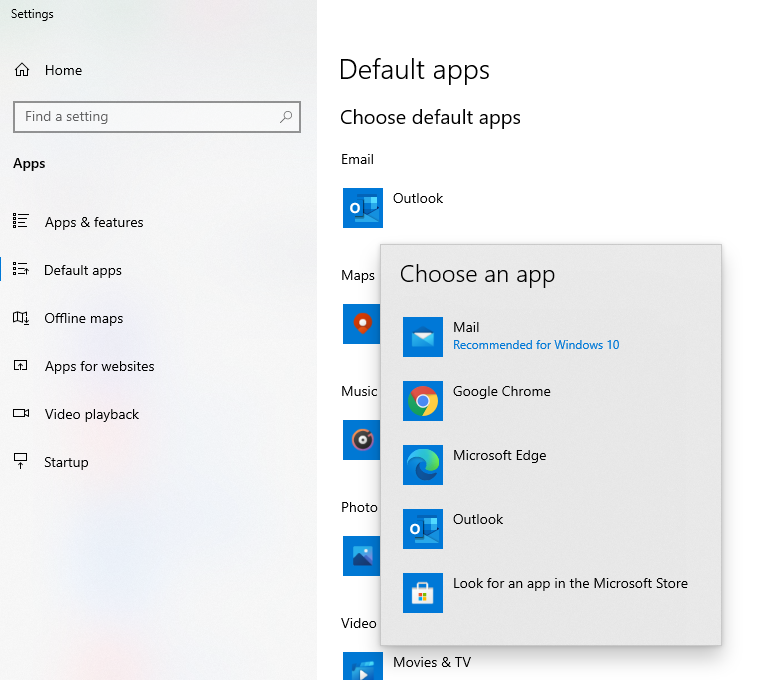
Task: Click the Outlook icon in popup
Action: coord(423,529)
